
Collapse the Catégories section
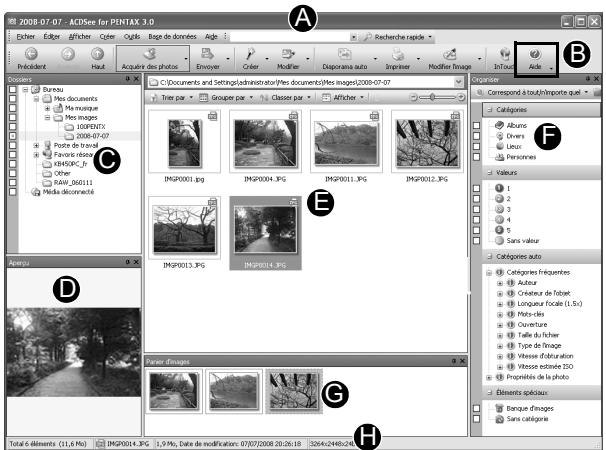pyautogui.click(x=490, y=110)
